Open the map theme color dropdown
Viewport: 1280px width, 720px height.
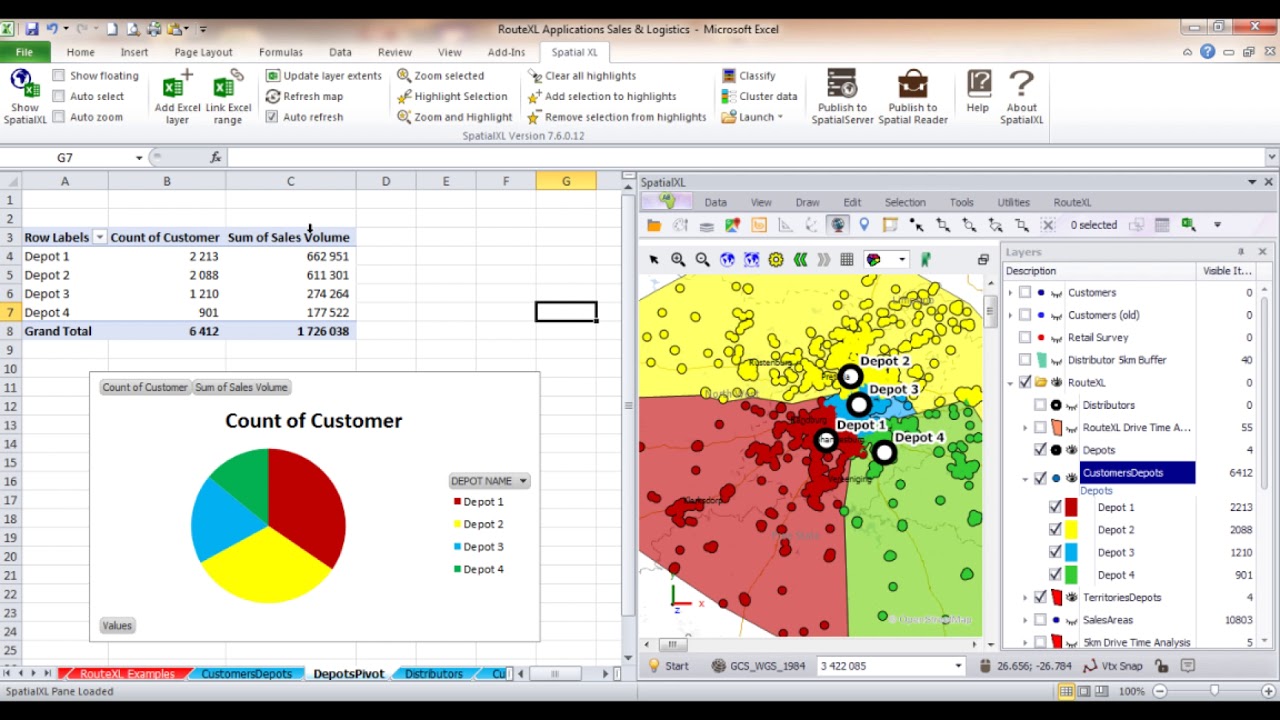click(x=901, y=260)
